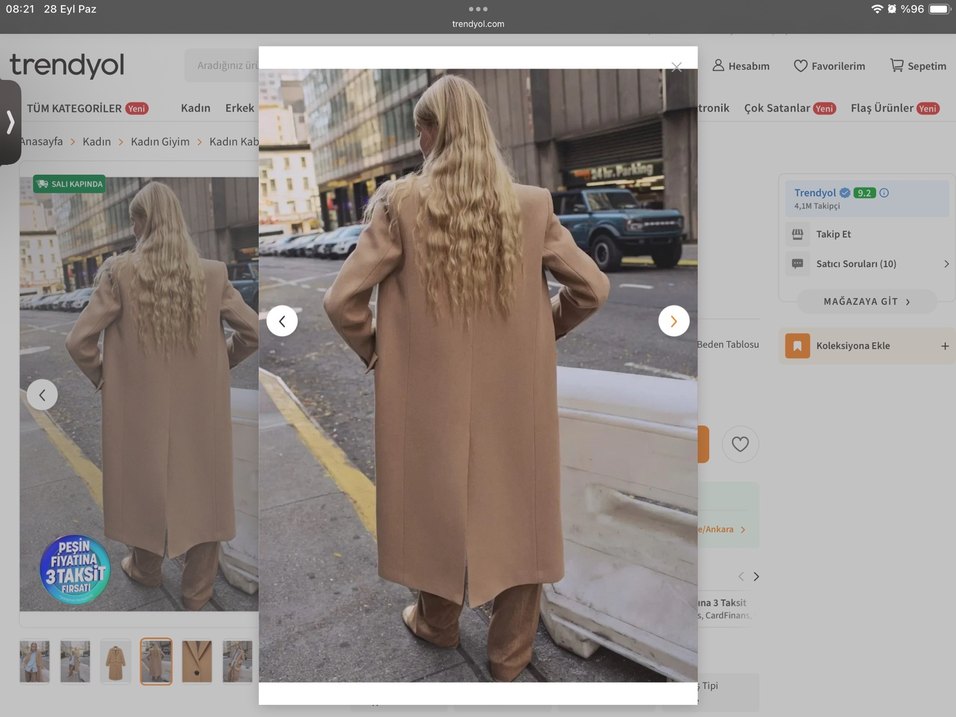Show next image in lightbox
The height and width of the screenshot is (717, 956).
(673, 321)
